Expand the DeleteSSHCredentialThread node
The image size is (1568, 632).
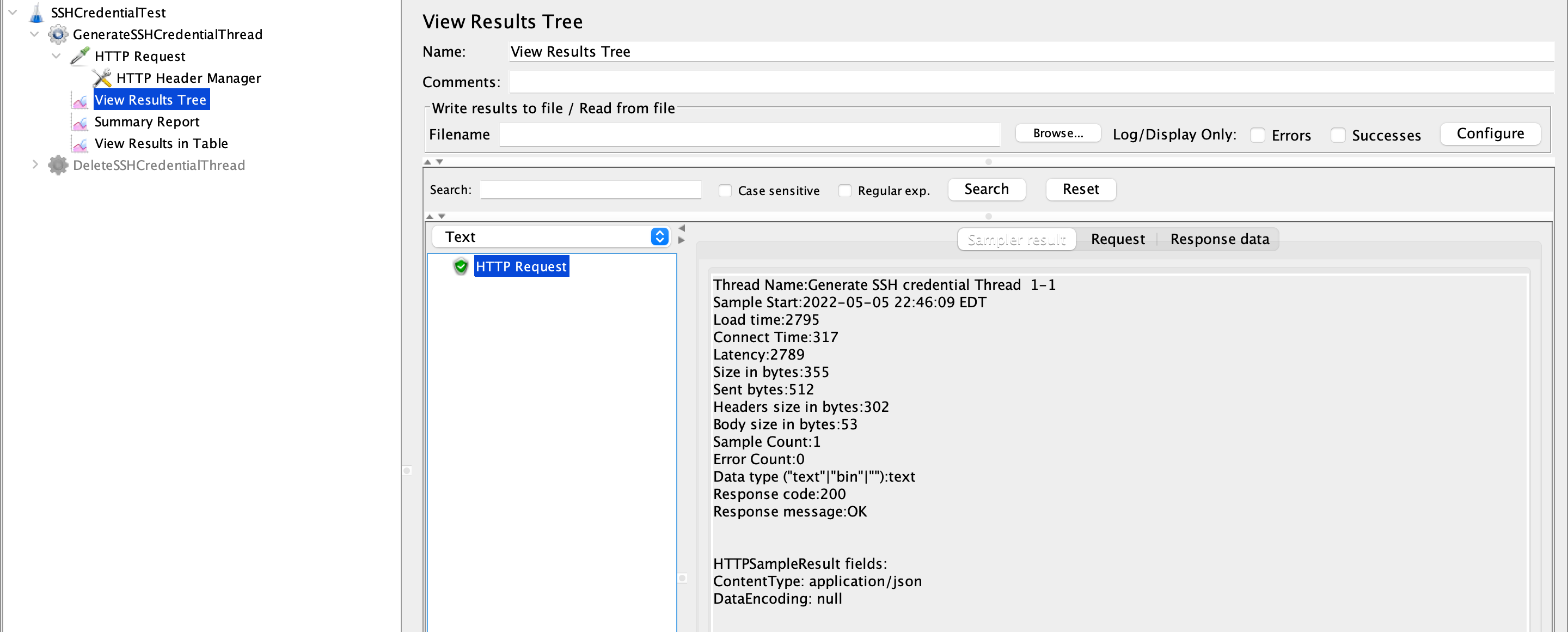[x=35, y=165]
